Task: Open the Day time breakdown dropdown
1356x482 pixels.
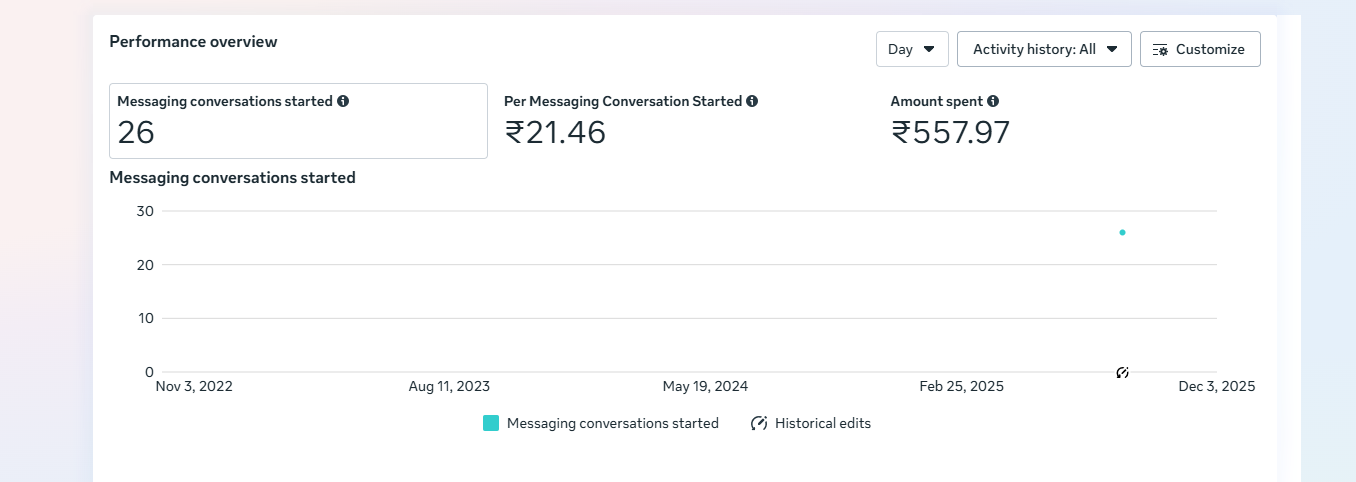Action: point(911,49)
